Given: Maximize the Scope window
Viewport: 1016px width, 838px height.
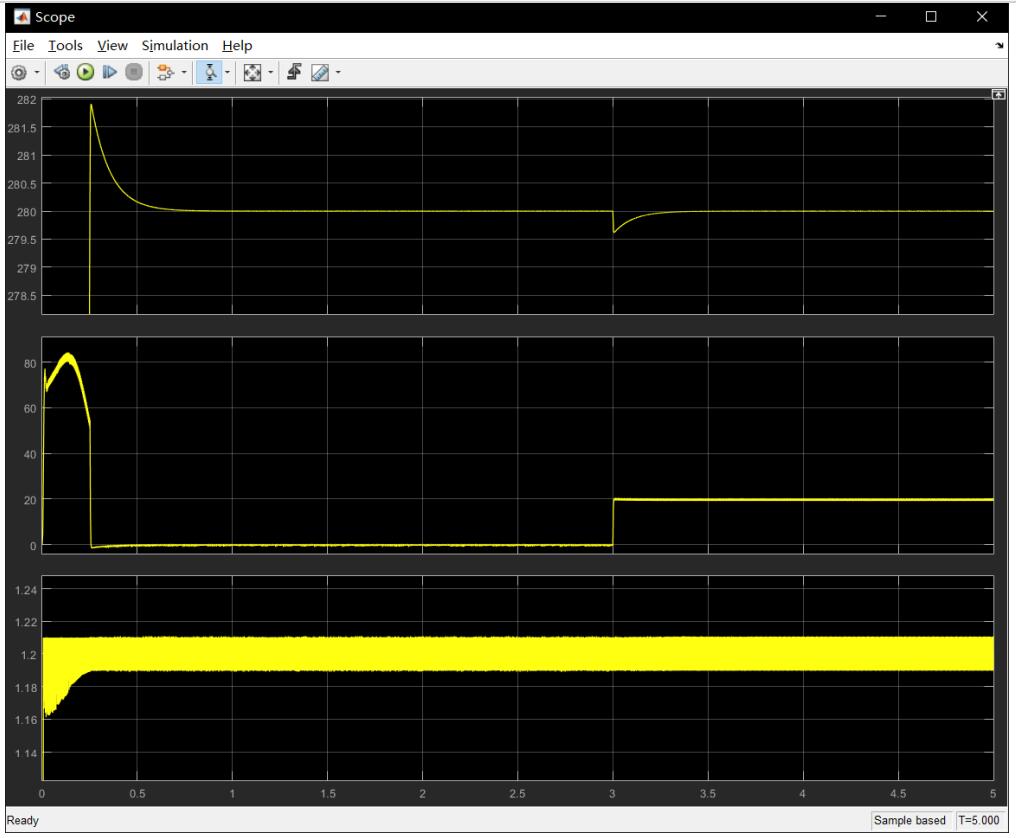Looking at the screenshot, I should coord(931,16).
